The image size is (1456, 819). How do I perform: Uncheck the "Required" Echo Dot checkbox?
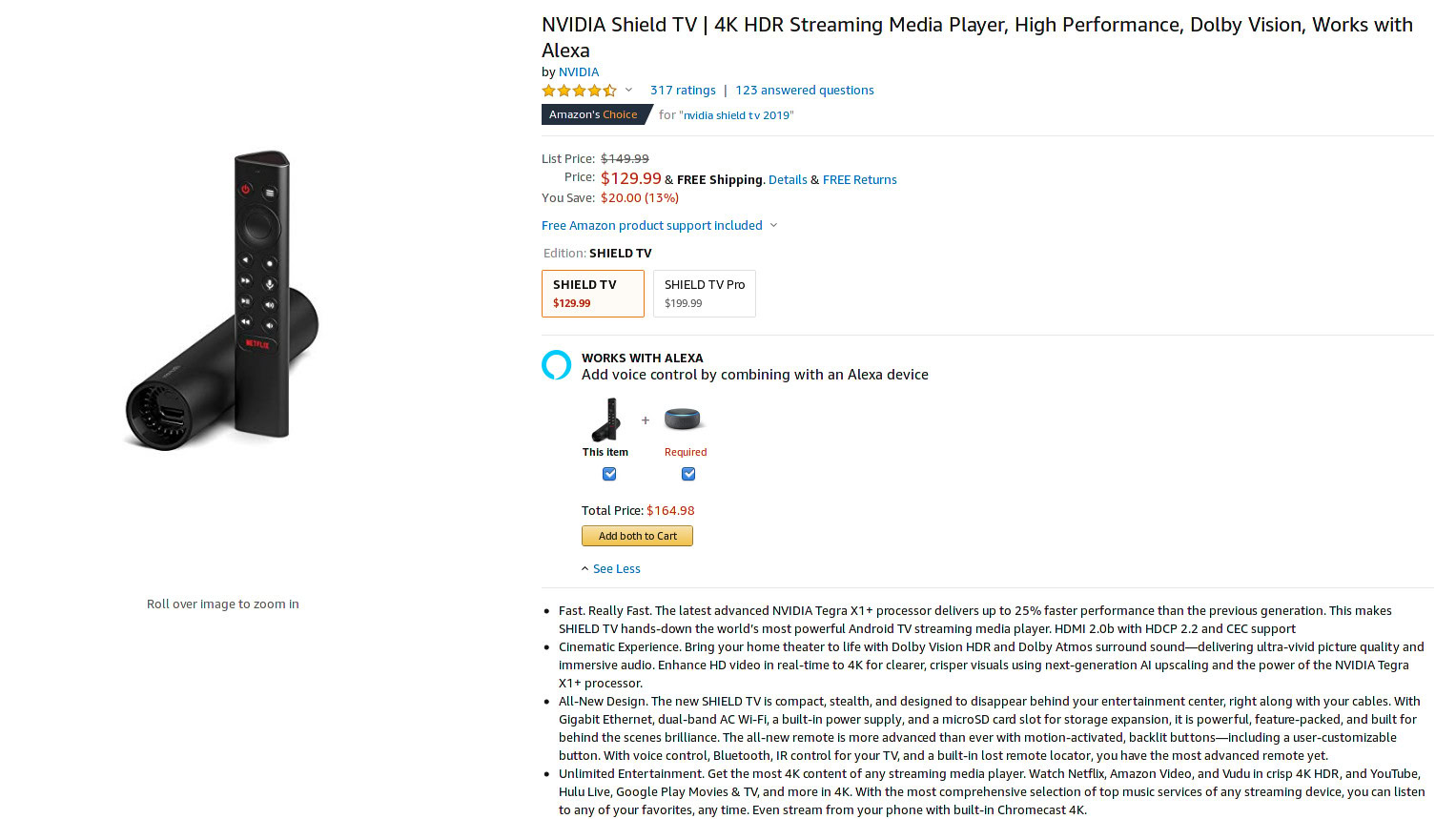point(688,474)
